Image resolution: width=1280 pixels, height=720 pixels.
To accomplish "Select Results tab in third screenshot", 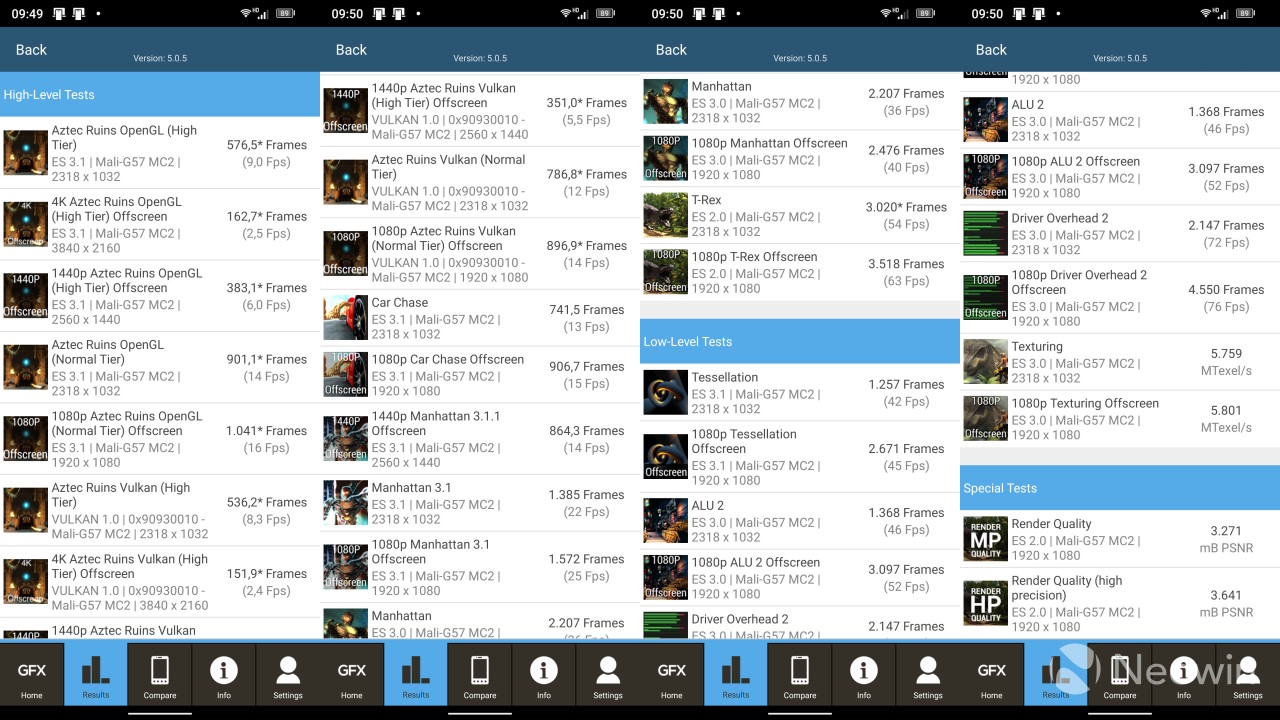I will coord(736,676).
